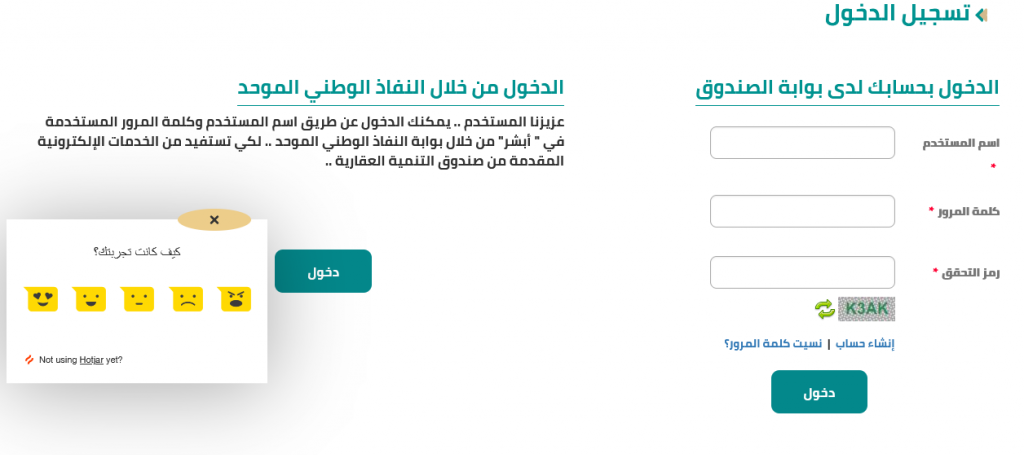
Task: Refresh the captcha code with green arrows
Action: tap(824, 309)
